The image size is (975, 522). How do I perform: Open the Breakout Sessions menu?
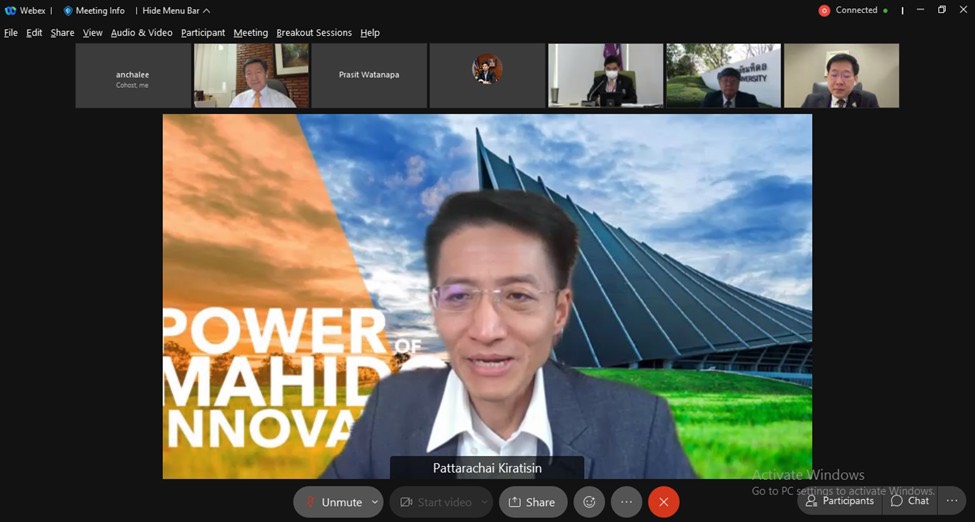(x=314, y=33)
